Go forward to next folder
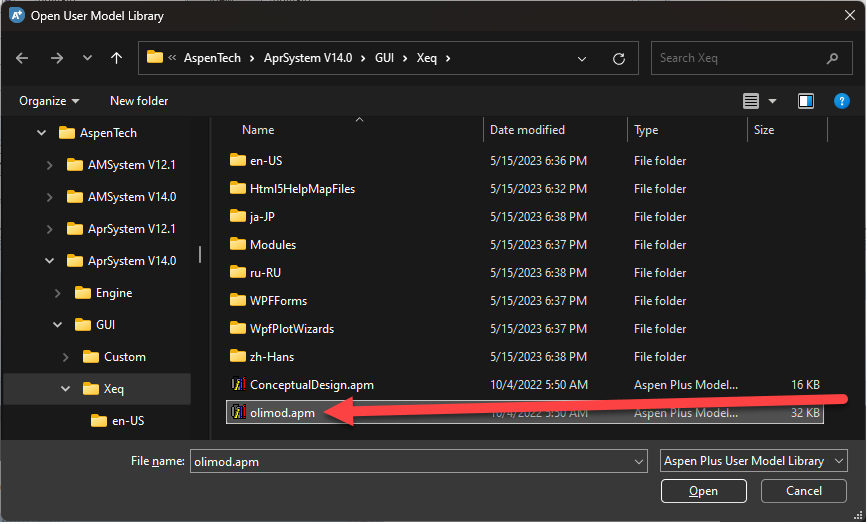Image resolution: width=867 pixels, height=524 pixels. (56, 58)
